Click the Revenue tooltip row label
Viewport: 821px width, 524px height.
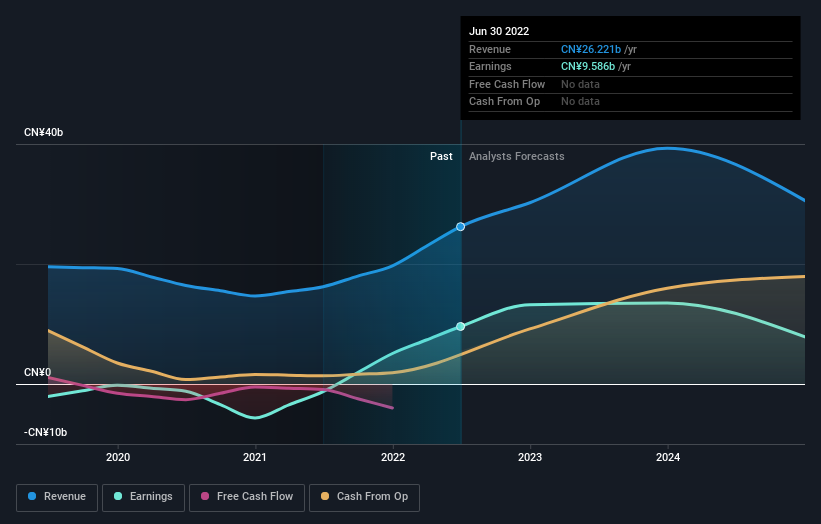[x=490, y=49]
